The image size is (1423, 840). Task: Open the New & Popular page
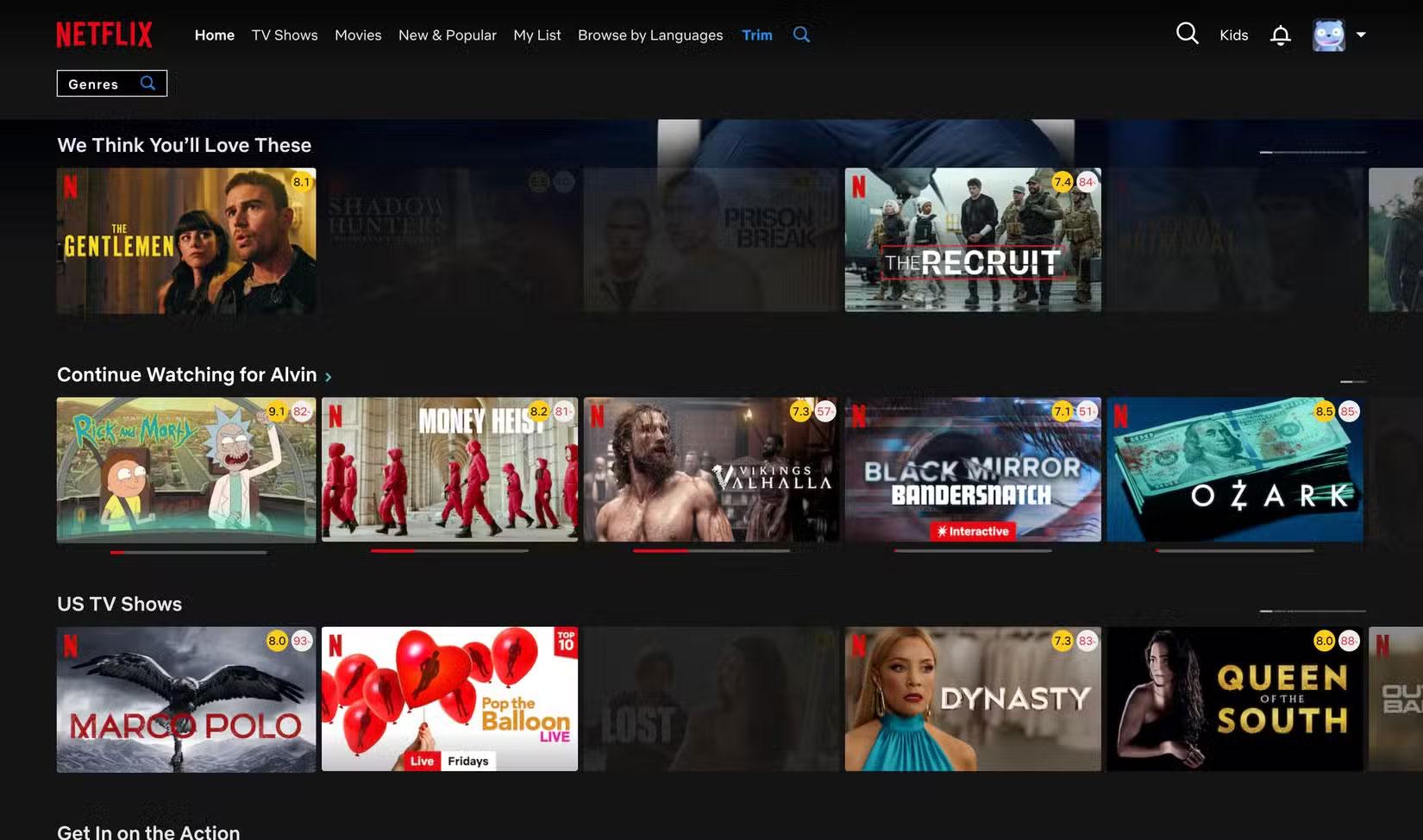(448, 35)
